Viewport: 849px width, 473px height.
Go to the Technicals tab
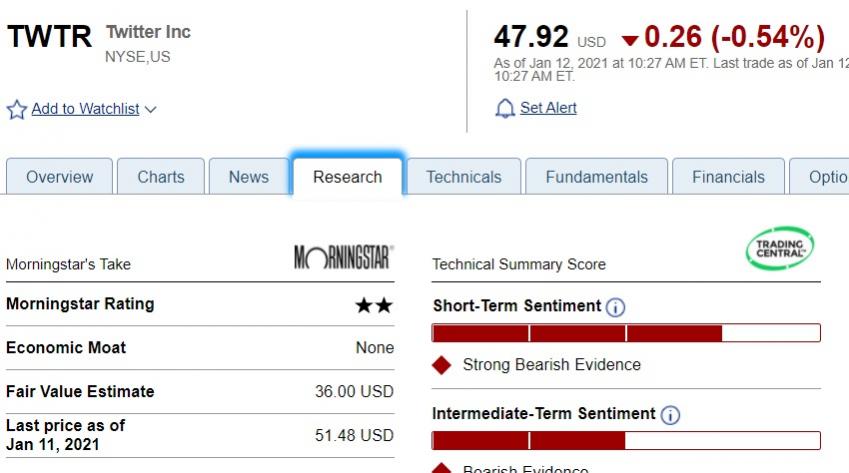[464, 177]
